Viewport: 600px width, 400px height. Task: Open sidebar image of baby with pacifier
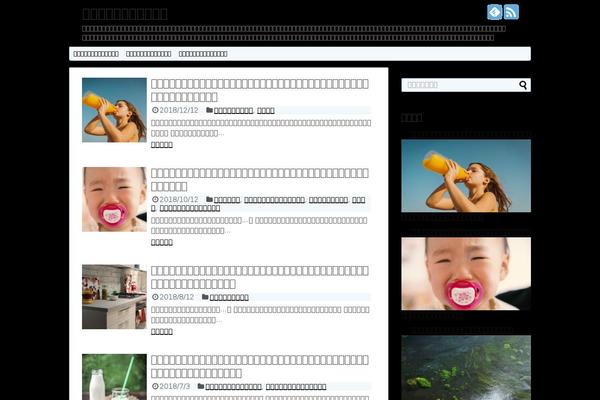[466, 273]
